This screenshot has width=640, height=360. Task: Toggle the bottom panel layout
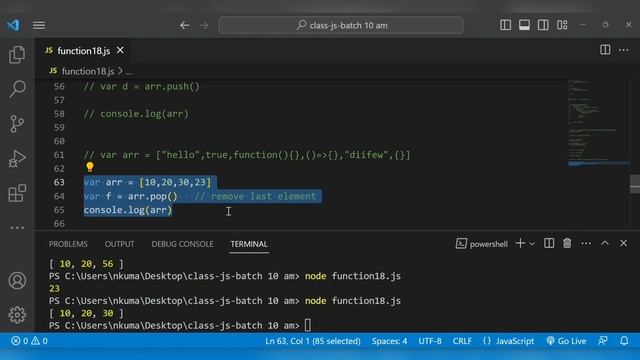pyautogui.click(x=524, y=25)
